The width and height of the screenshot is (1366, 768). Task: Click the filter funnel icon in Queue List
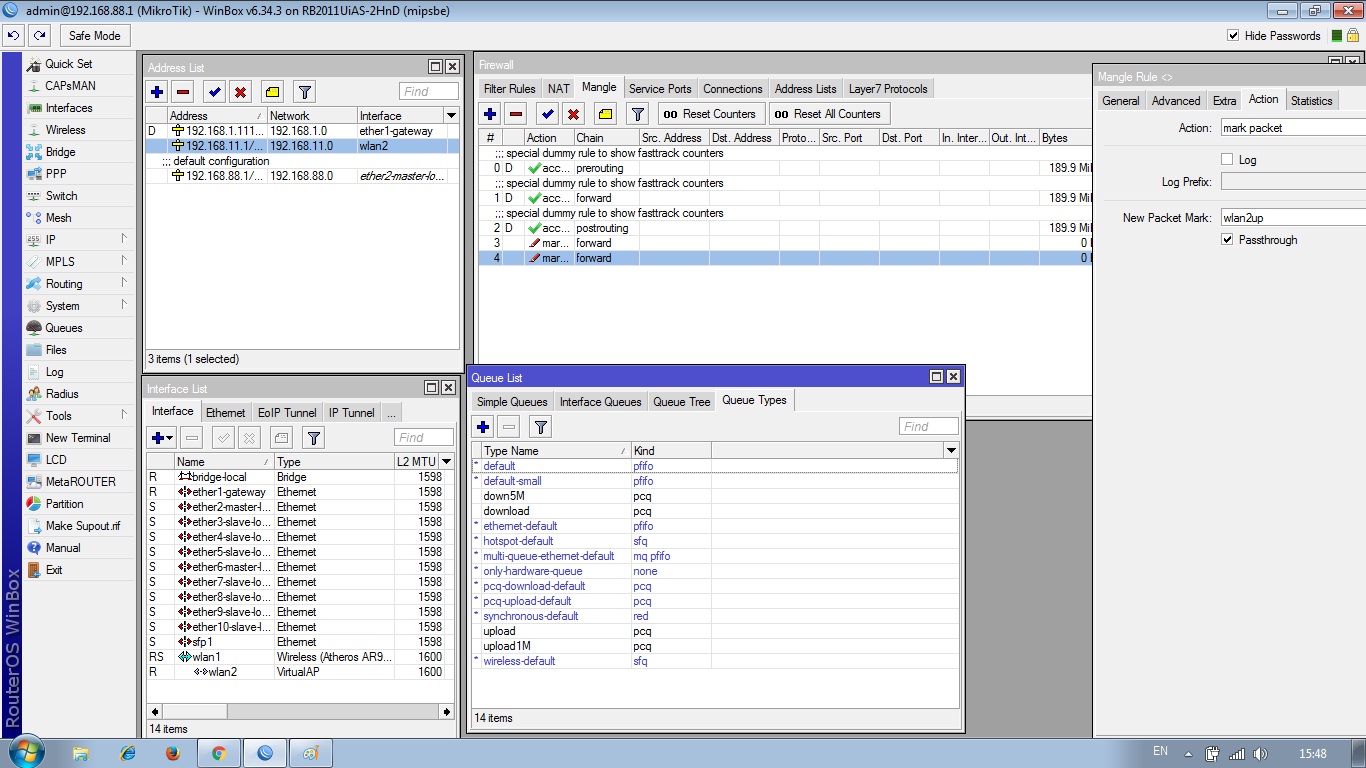(x=540, y=427)
